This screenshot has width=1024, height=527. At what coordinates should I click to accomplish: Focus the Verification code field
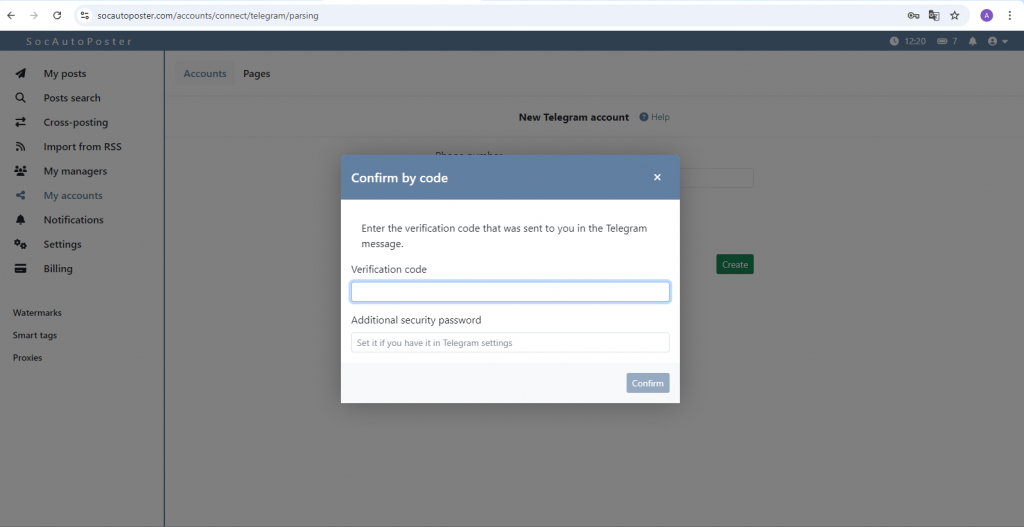pos(510,292)
